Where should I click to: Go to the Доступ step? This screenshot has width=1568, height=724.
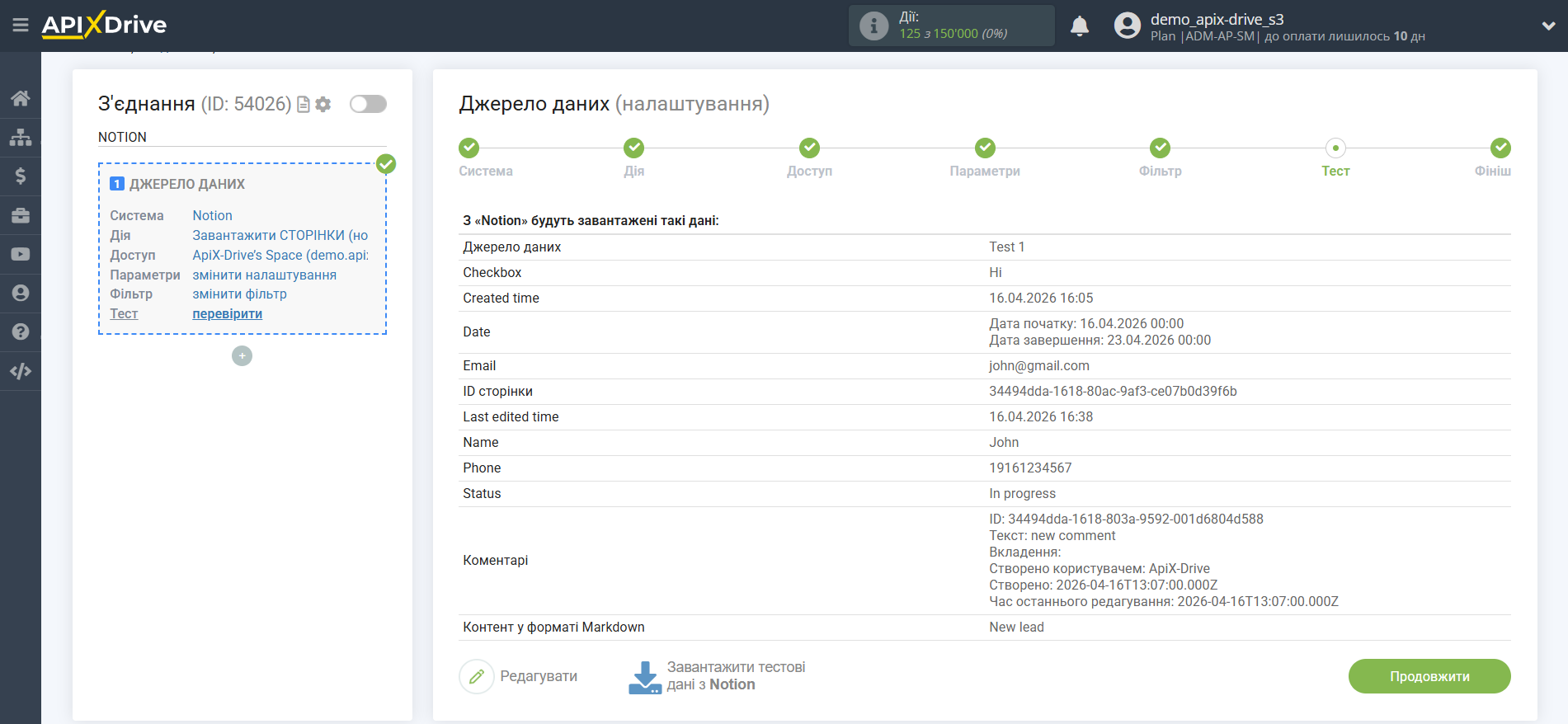(x=809, y=148)
